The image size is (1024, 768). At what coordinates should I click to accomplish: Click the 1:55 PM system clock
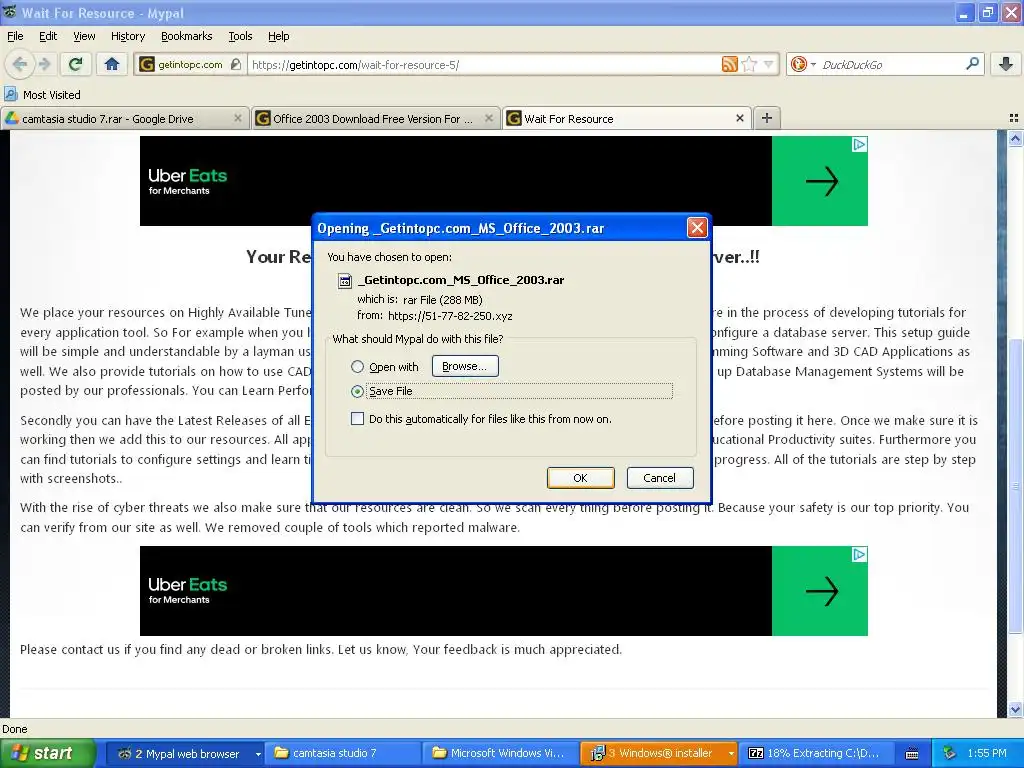pos(987,753)
